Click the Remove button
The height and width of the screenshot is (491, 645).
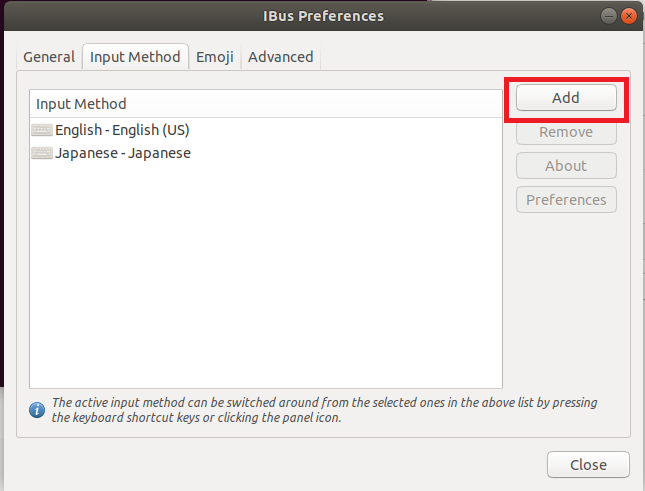pos(566,132)
